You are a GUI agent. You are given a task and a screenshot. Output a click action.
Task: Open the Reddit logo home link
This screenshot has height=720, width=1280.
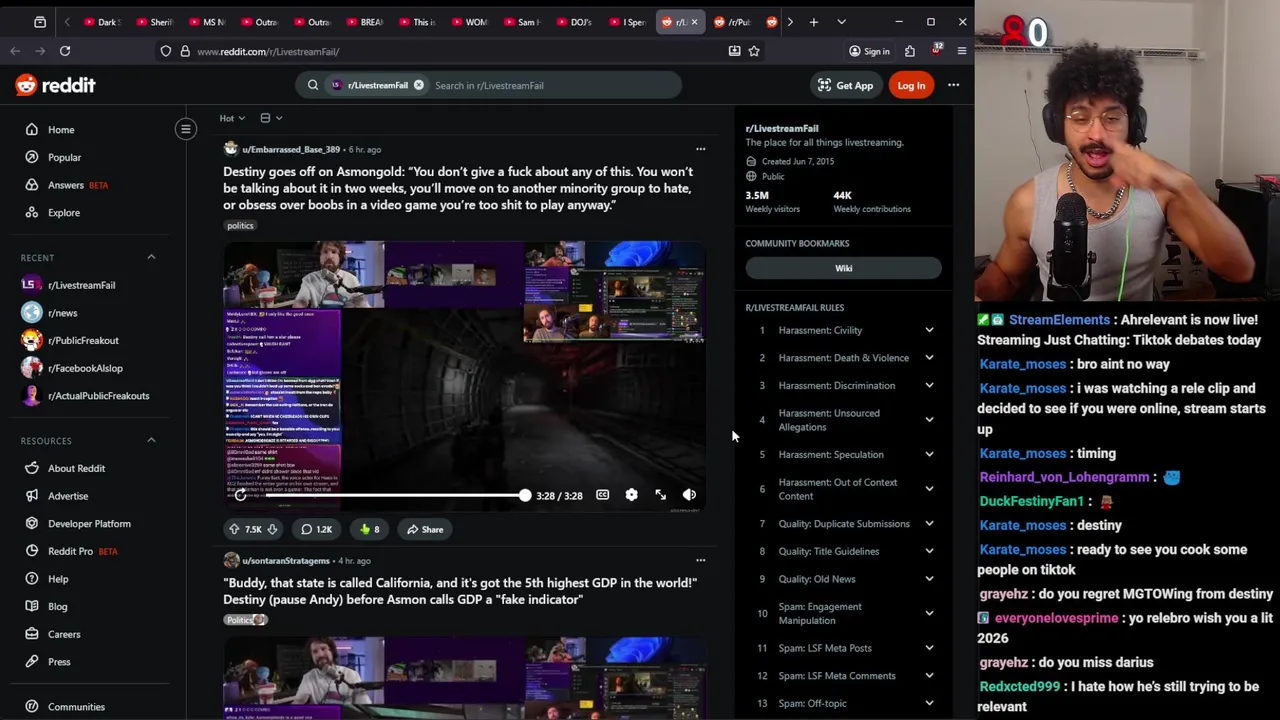55,85
